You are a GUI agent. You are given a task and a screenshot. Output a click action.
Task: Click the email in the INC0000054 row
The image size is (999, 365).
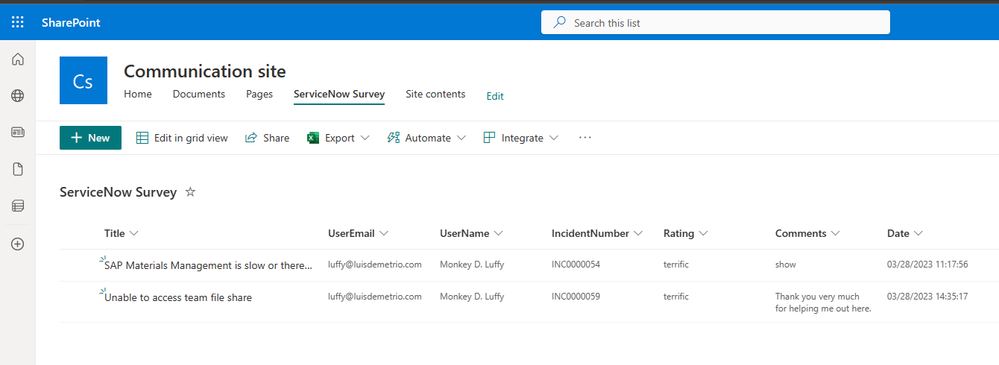click(x=375, y=264)
